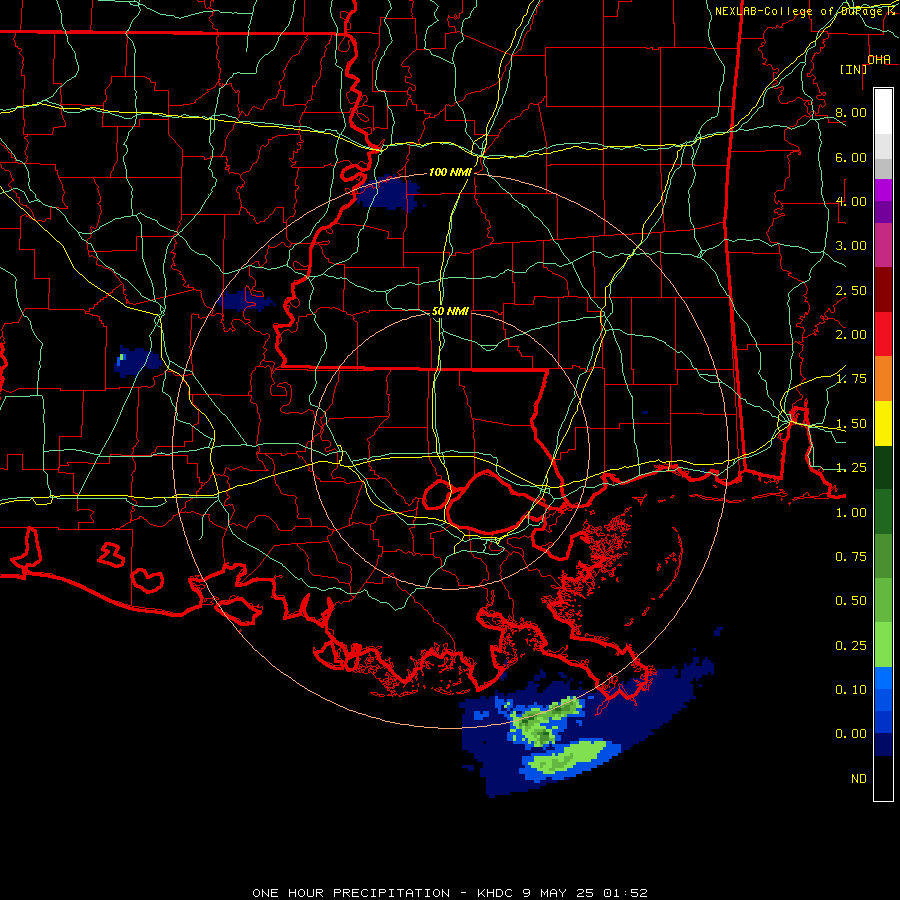Click the 8.00 legend label
Viewport: 900px width, 900px height.
tap(851, 112)
